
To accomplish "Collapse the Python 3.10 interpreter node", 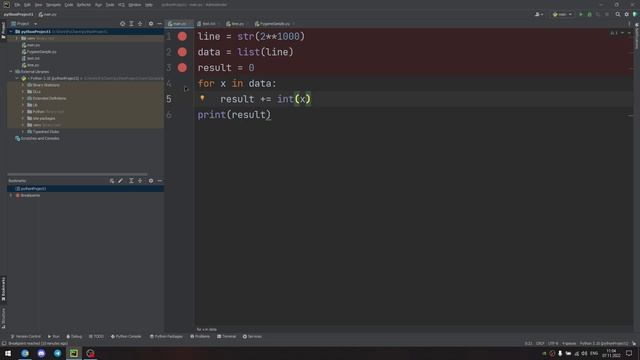I will [17, 78].
